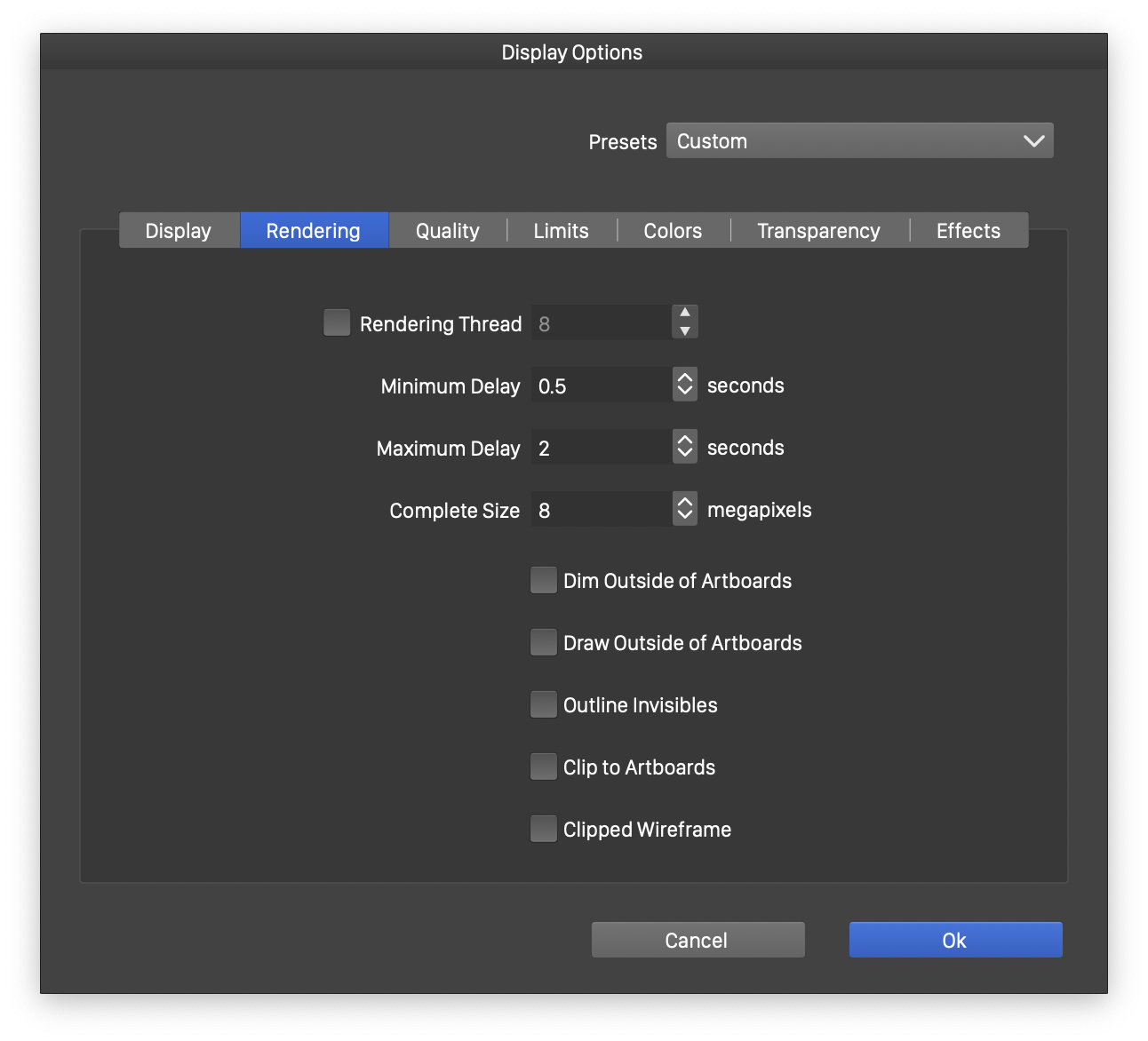This screenshot has width=1148, height=1041.
Task: Toggle Draw Outside of Artboards checkbox
Action: coord(543,642)
